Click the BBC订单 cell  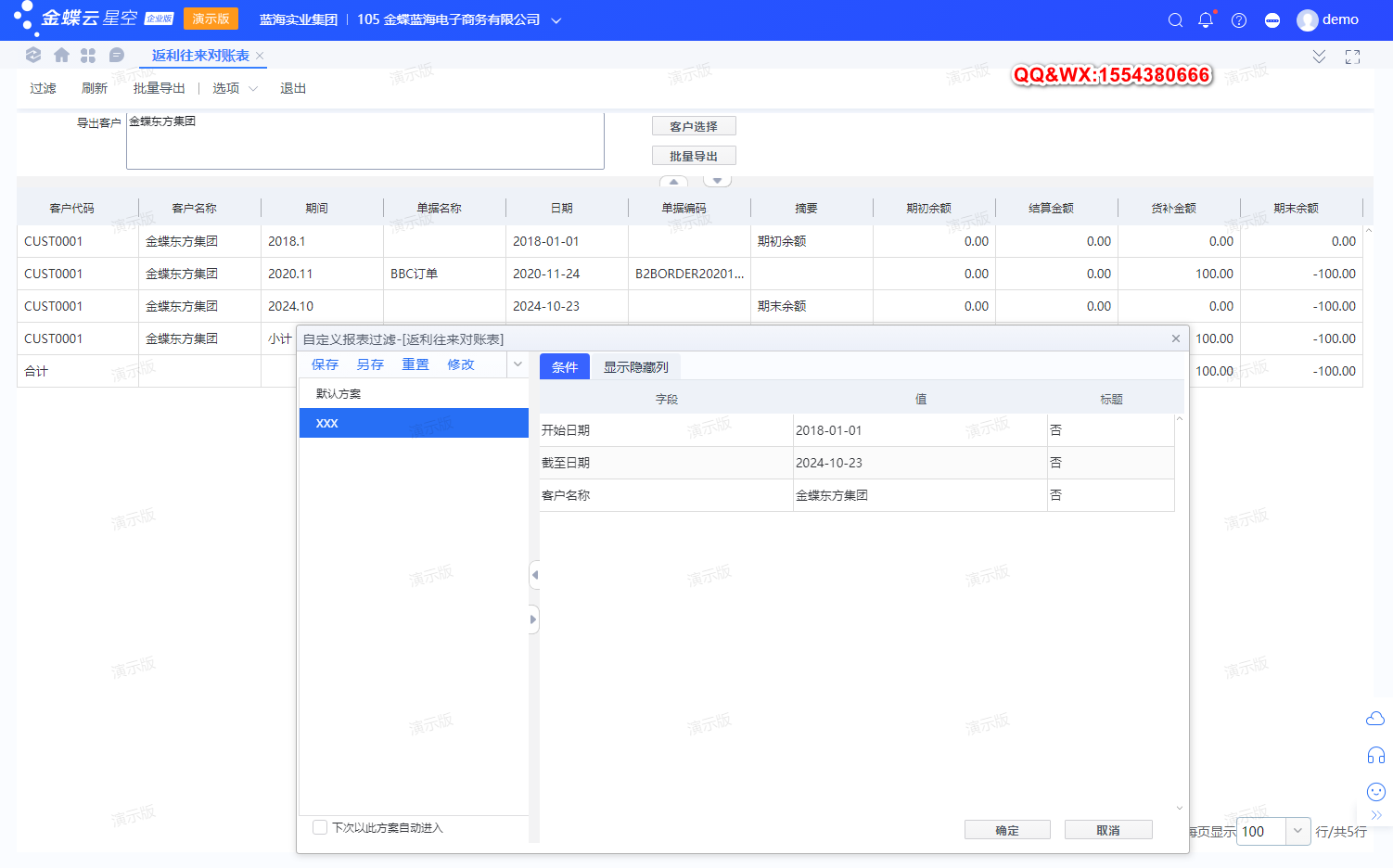point(444,274)
